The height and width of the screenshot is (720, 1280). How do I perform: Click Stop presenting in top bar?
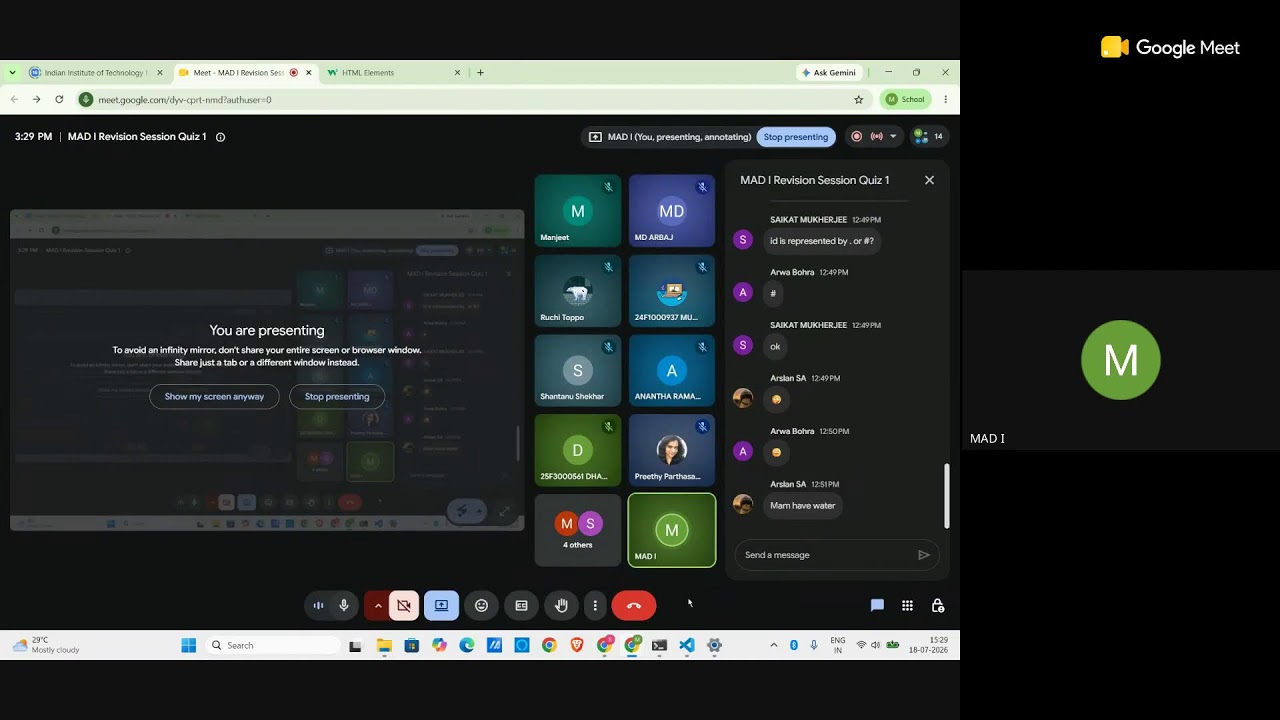click(796, 137)
